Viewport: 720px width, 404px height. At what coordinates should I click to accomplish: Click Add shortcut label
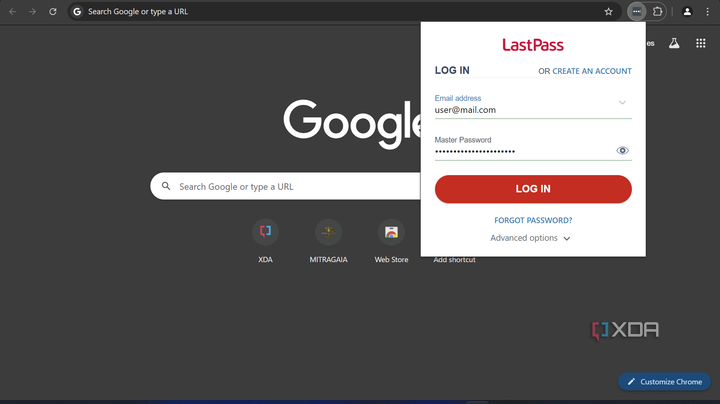click(x=454, y=260)
